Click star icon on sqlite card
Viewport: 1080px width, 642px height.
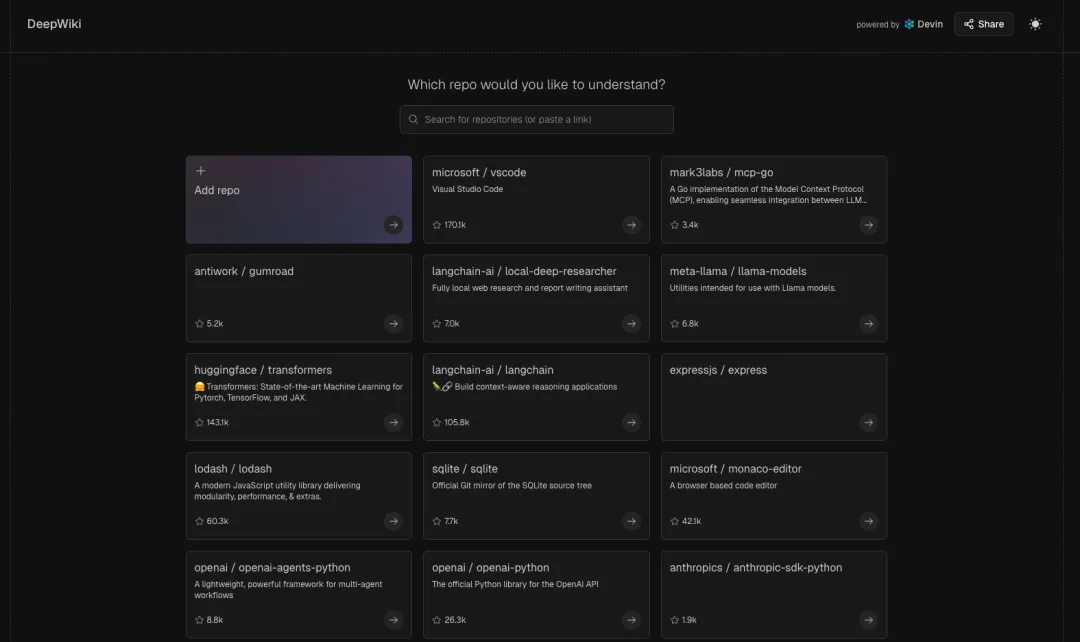437,521
